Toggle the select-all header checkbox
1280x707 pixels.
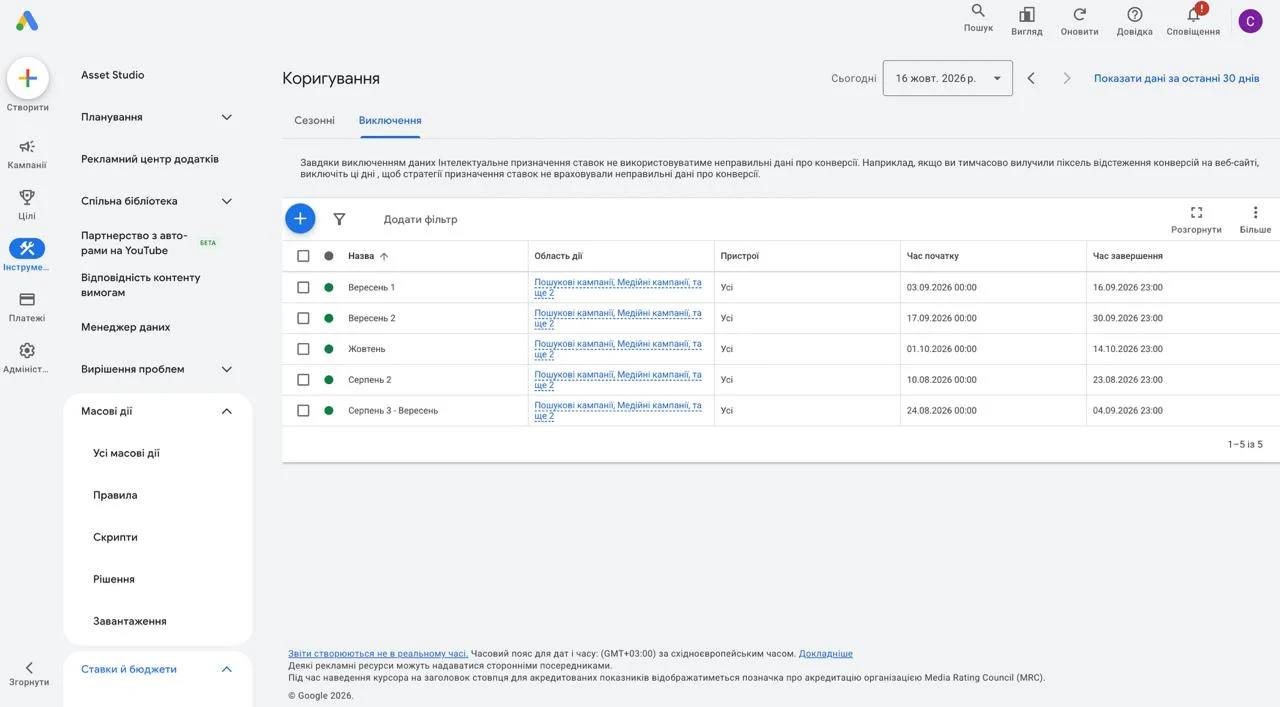coord(303,256)
